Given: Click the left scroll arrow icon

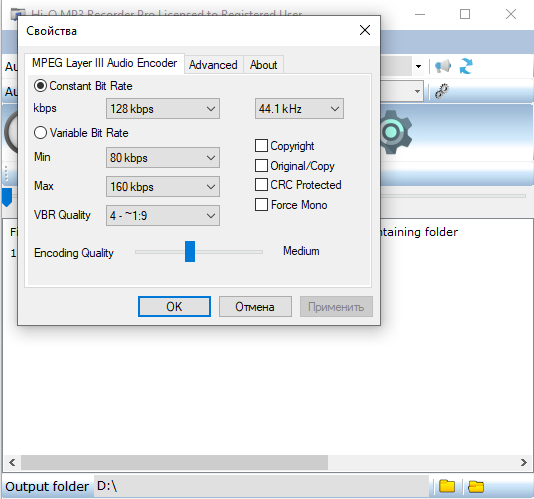Looking at the screenshot, I should [x=12, y=462].
